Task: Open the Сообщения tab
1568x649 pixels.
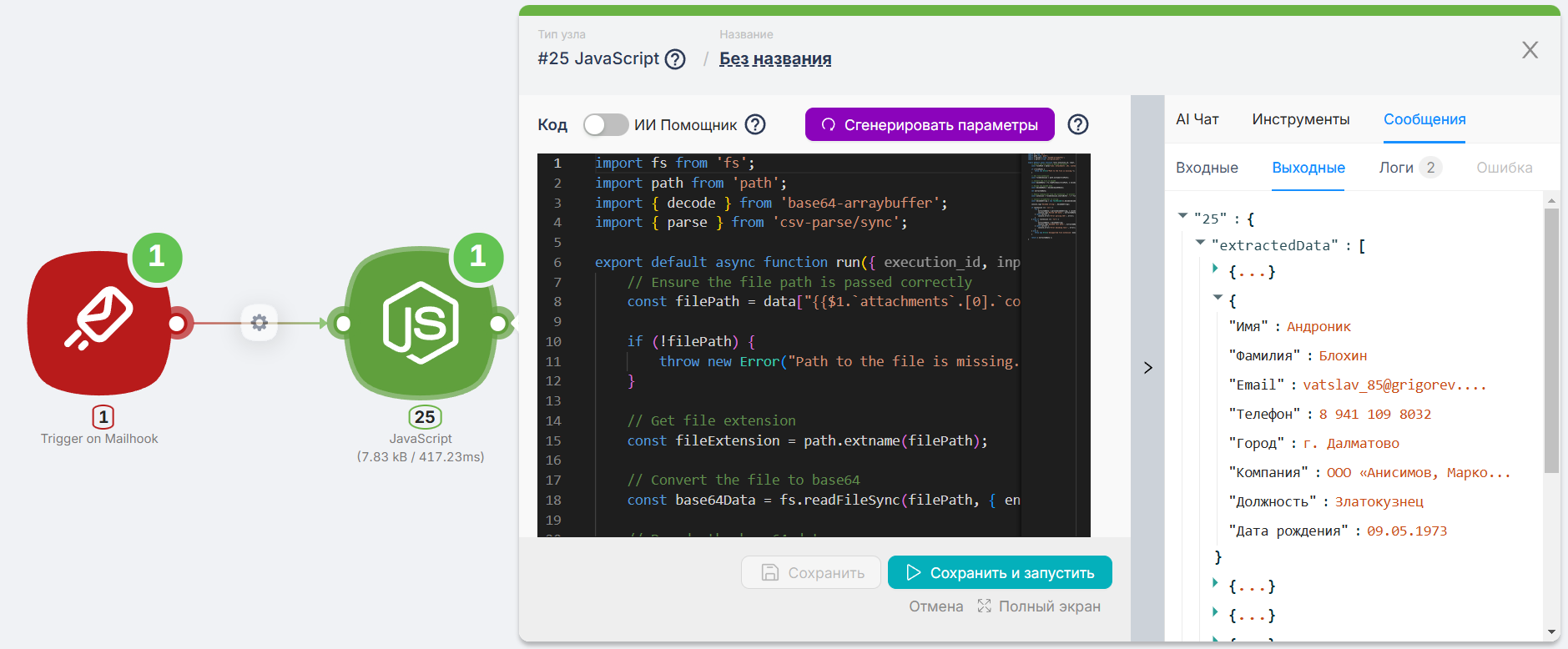Action: (1424, 119)
